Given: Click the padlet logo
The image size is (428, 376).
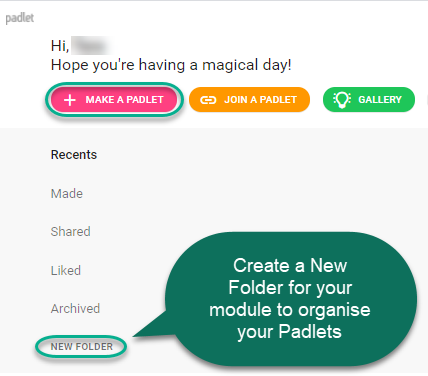Looking at the screenshot, I should pos(20,18).
